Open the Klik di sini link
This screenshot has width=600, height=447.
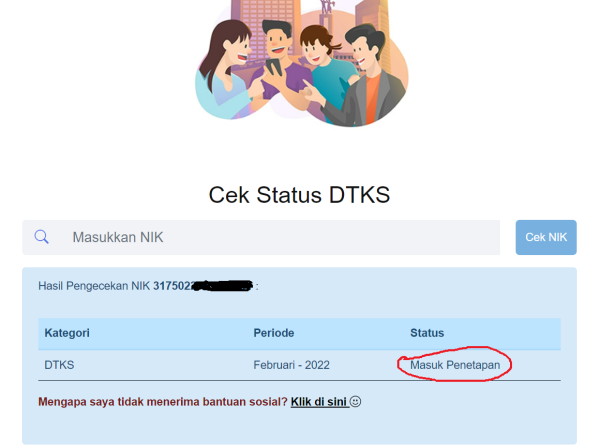click(x=319, y=401)
